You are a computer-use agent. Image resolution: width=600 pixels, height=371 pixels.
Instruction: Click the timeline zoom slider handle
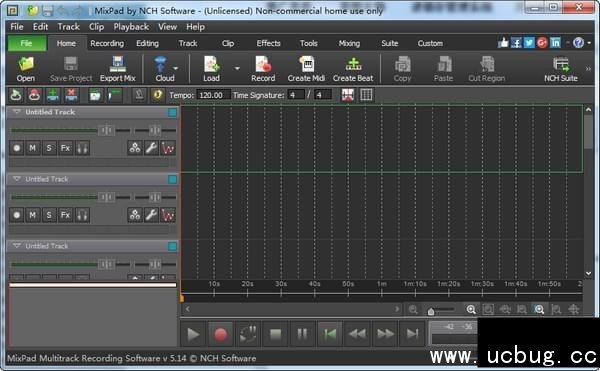point(431,311)
